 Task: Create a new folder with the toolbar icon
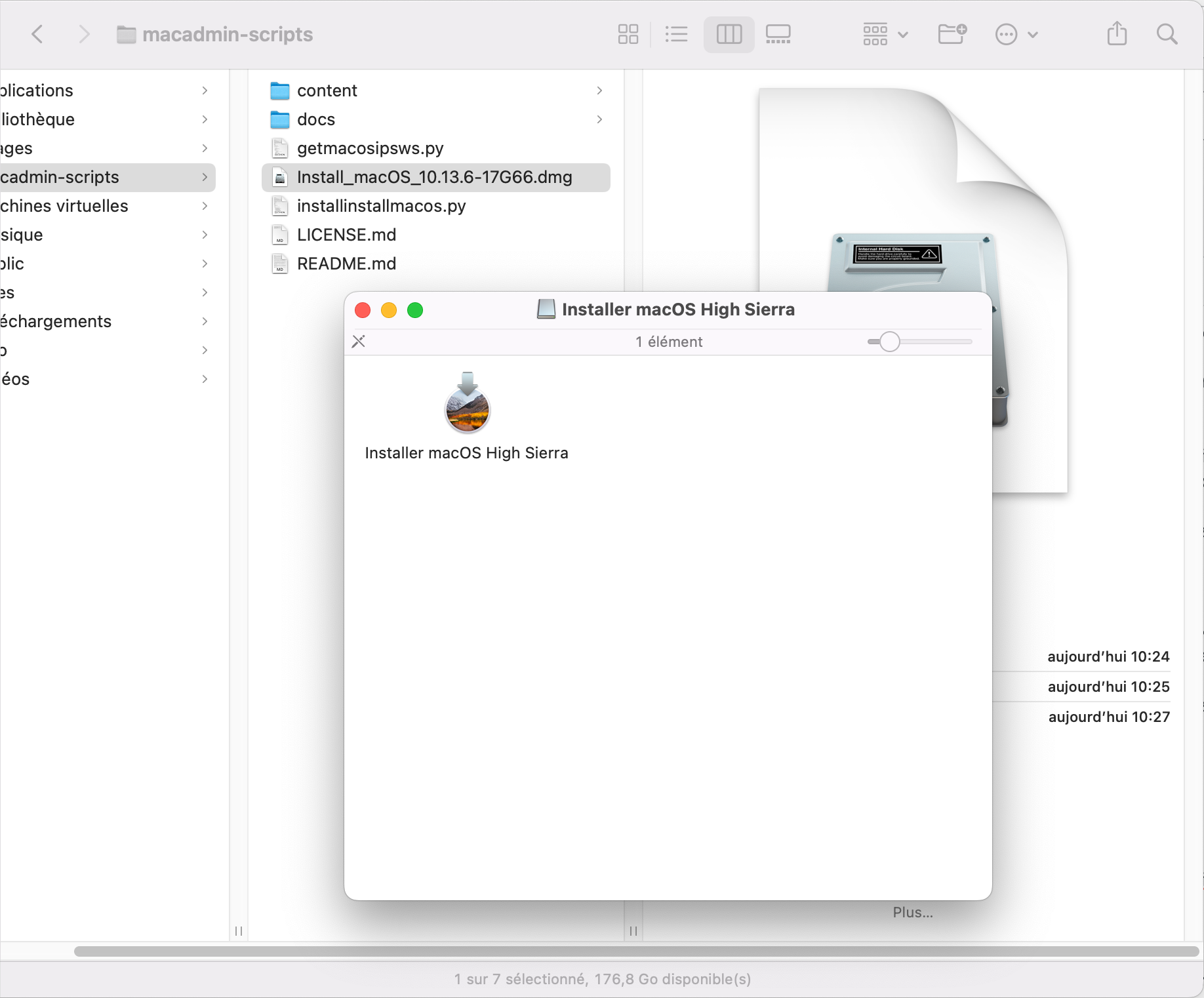point(952,34)
